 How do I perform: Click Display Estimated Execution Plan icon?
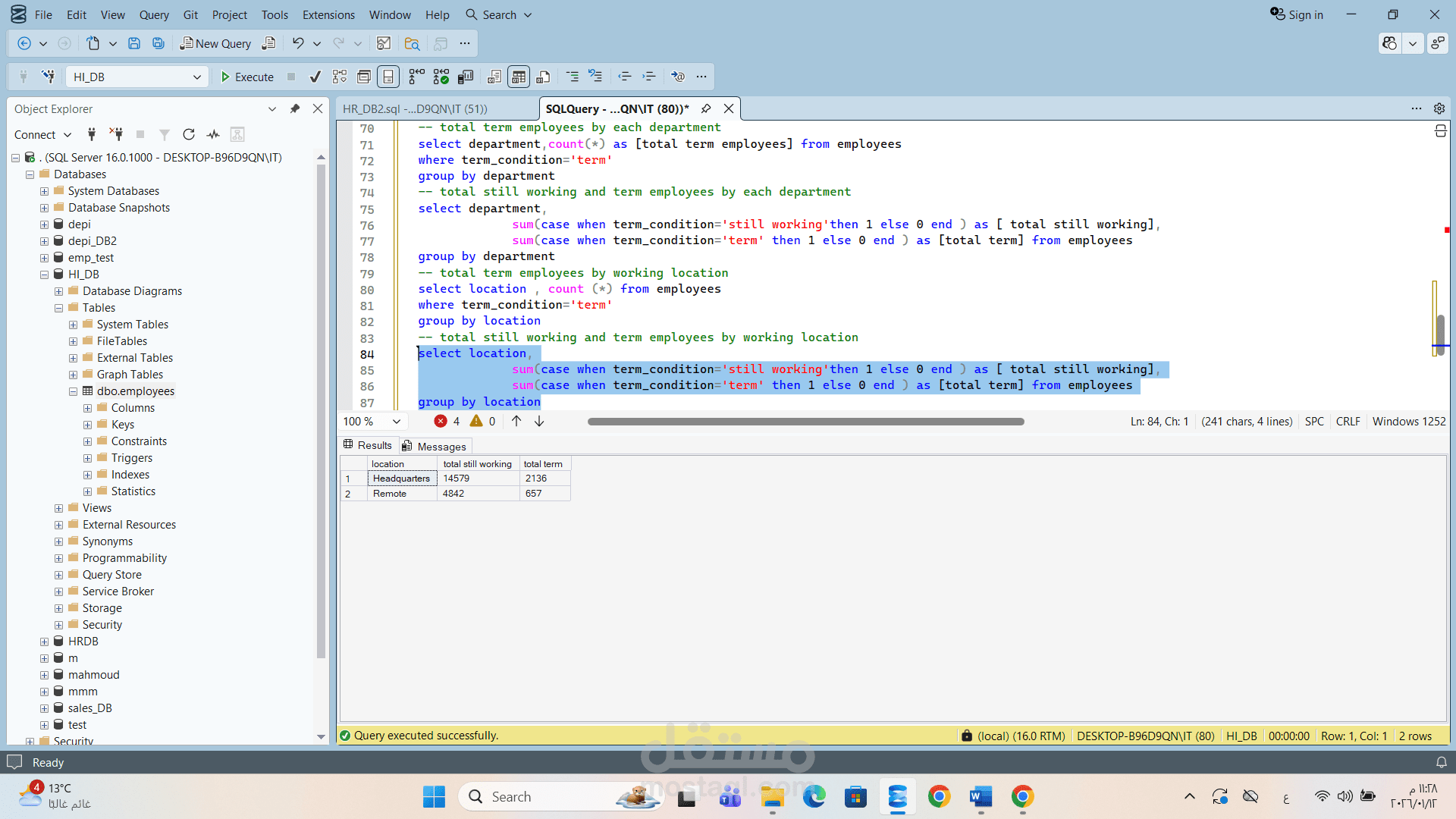click(340, 77)
